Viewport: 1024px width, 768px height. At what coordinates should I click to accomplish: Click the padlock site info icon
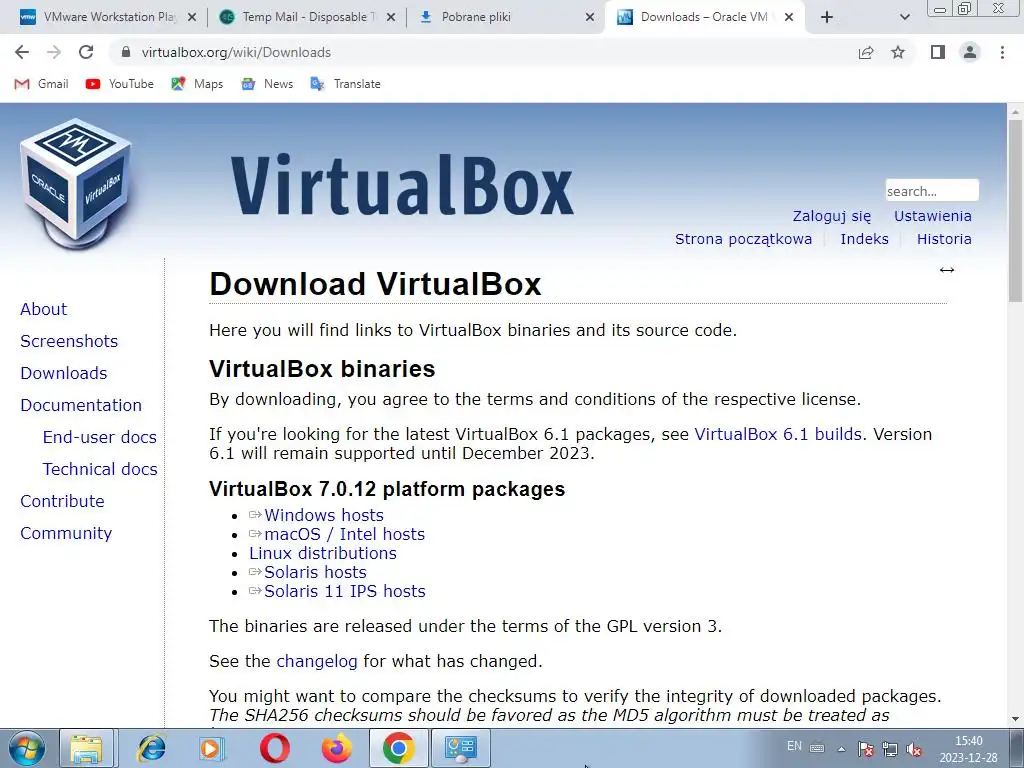click(x=127, y=52)
